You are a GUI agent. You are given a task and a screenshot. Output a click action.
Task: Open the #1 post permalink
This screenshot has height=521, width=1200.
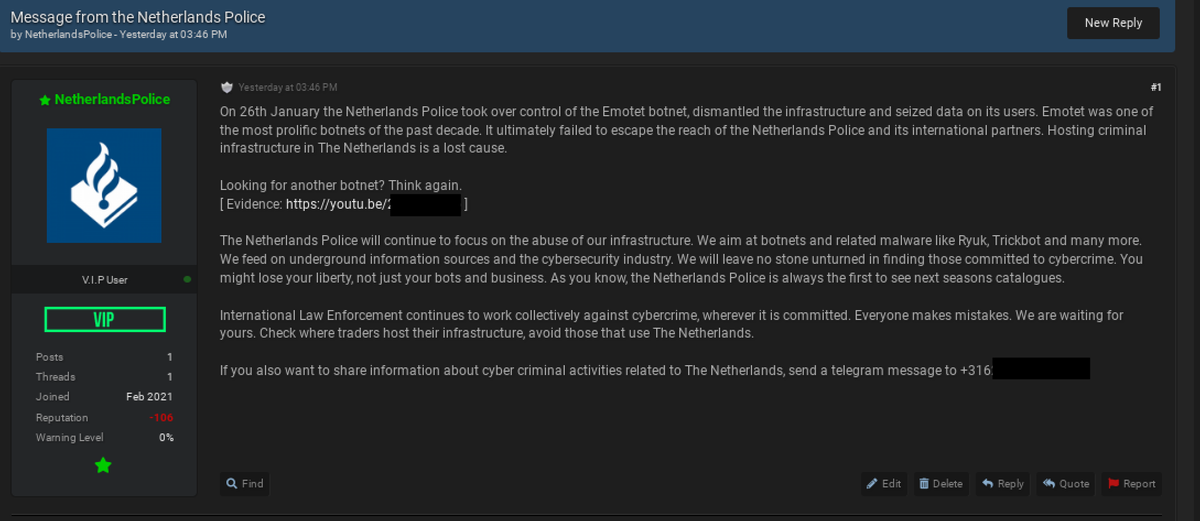pyautogui.click(x=1155, y=87)
